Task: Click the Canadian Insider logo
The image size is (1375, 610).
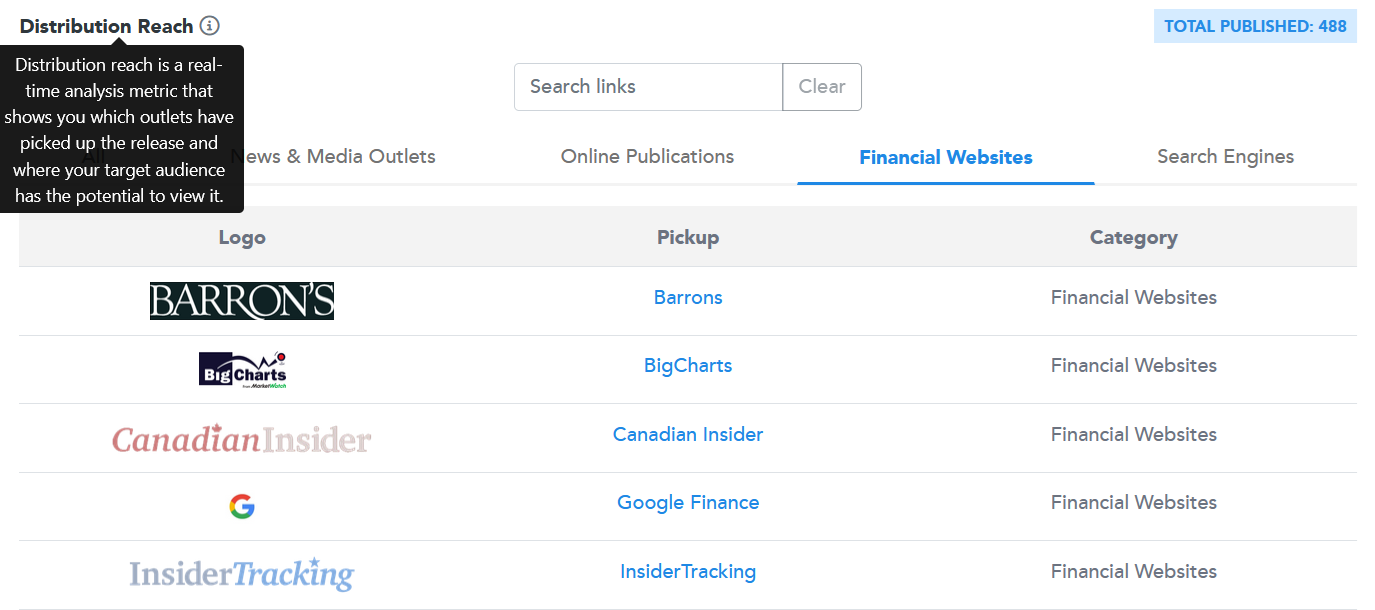Action: 242,439
